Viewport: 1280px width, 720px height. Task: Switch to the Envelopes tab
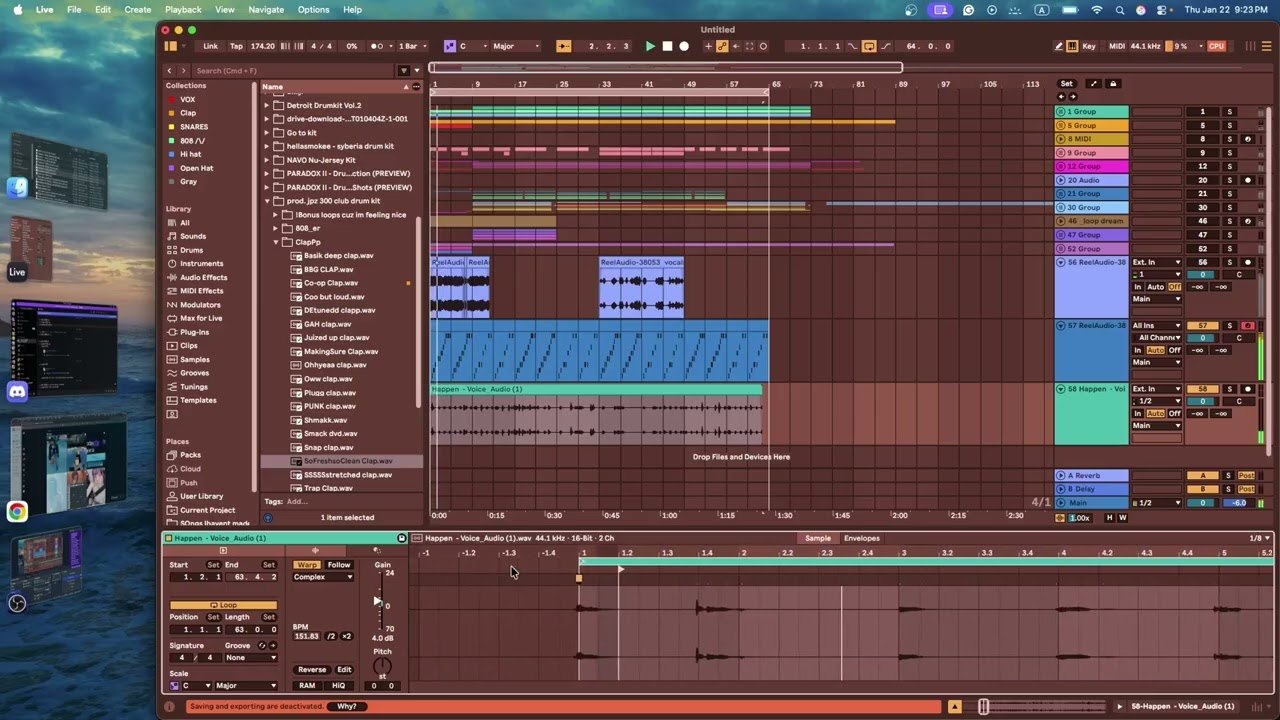click(862, 538)
